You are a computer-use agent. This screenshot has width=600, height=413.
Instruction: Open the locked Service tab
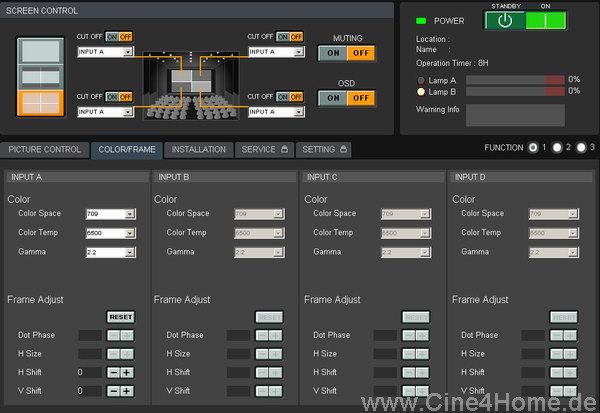tap(264, 150)
